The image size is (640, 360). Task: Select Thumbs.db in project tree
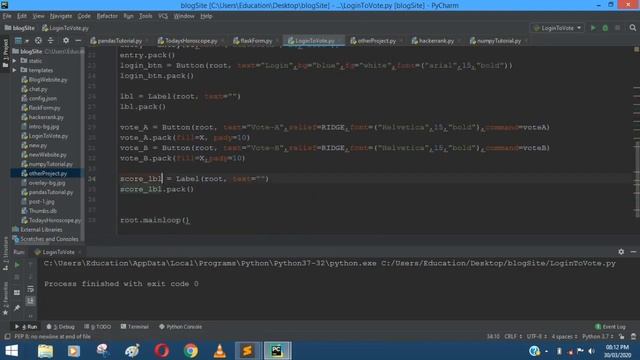click(39, 211)
